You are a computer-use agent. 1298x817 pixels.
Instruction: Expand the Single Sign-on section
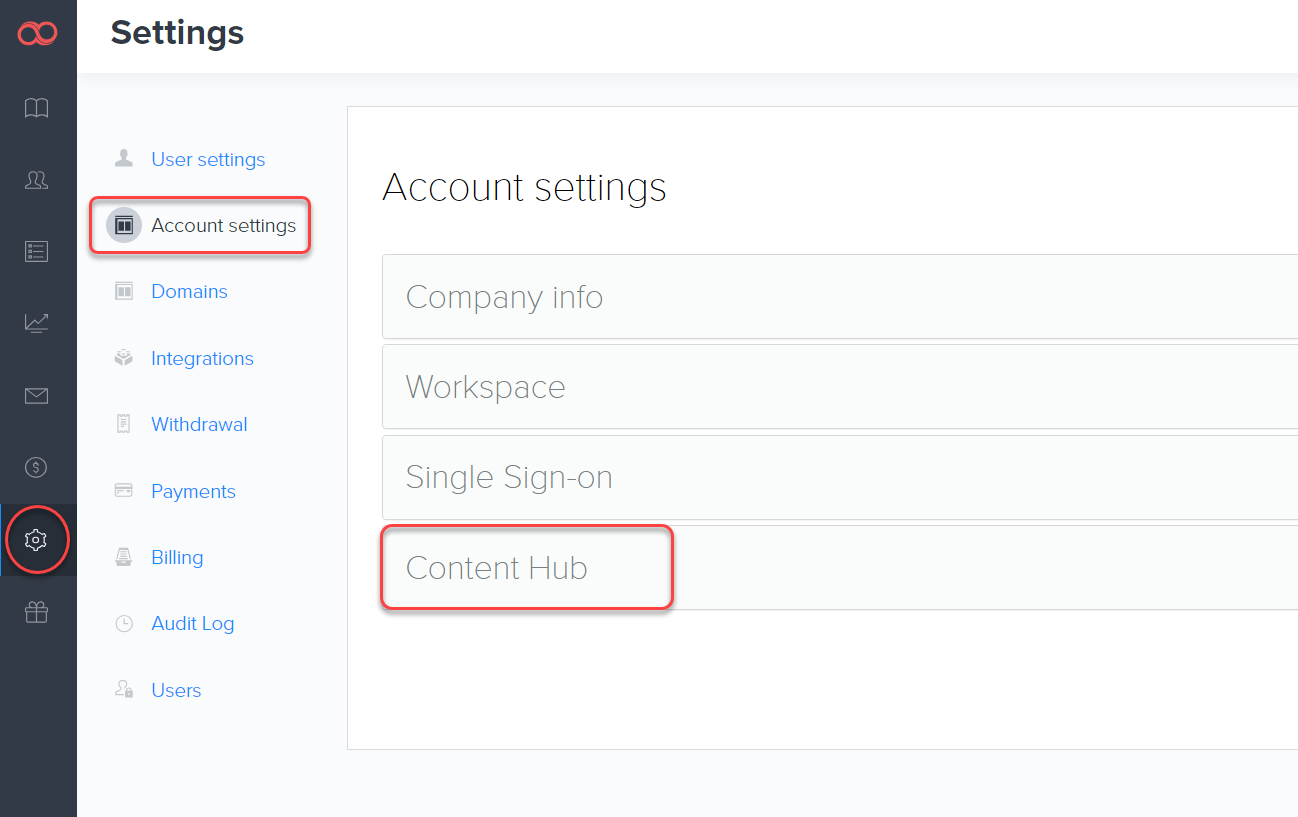coord(509,477)
